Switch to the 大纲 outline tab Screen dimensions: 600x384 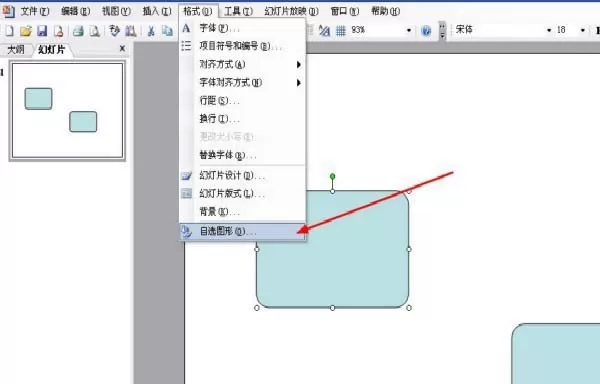(x=16, y=49)
